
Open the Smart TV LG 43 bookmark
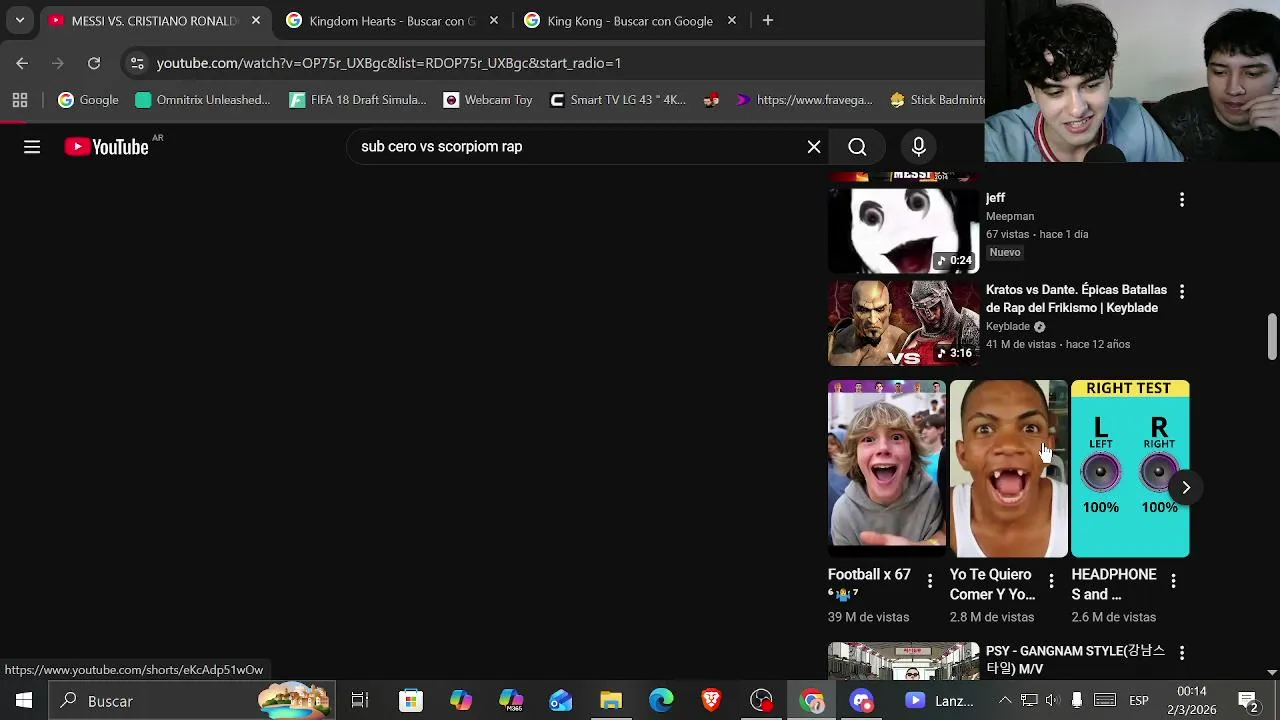pyautogui.click(x=618, y=100)
